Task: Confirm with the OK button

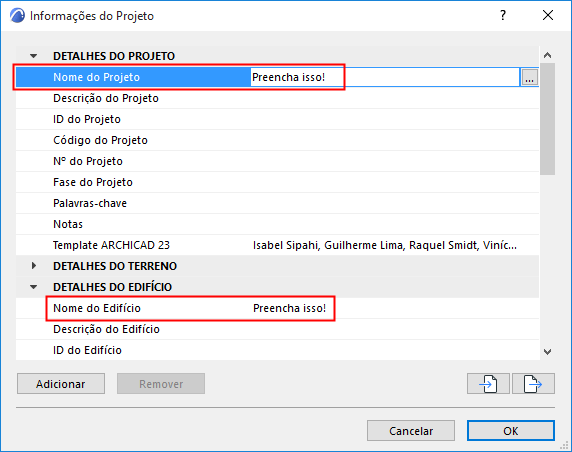Action: [x=511, y=430]
